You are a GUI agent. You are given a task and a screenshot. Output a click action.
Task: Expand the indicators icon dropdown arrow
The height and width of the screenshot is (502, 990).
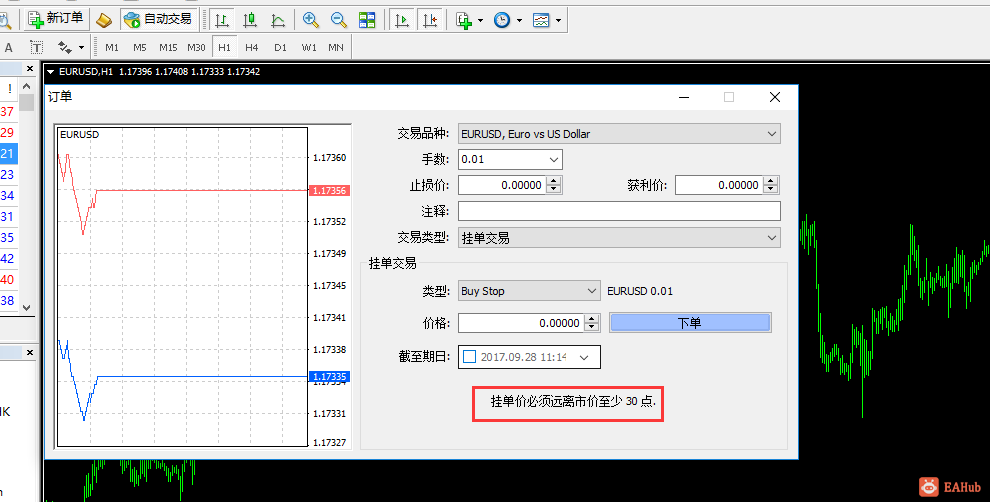(x=480, y=21)
